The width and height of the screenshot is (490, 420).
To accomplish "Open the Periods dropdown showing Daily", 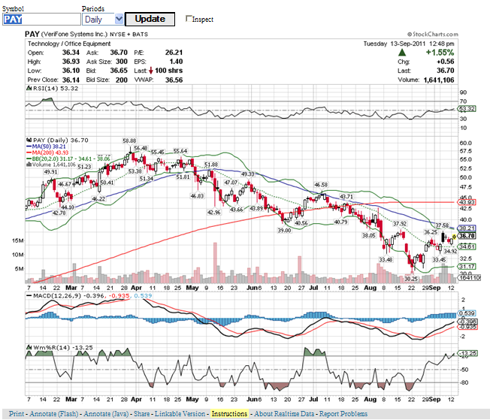I will [x=102, y=19].
